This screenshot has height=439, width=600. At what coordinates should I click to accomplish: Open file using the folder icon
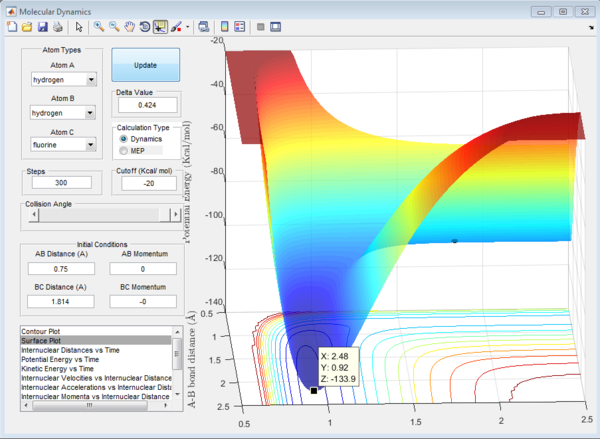26,27
